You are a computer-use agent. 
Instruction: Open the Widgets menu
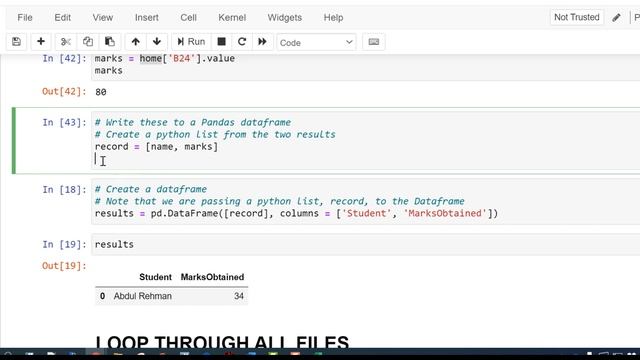pyautogui.click(x=284, y=18)
